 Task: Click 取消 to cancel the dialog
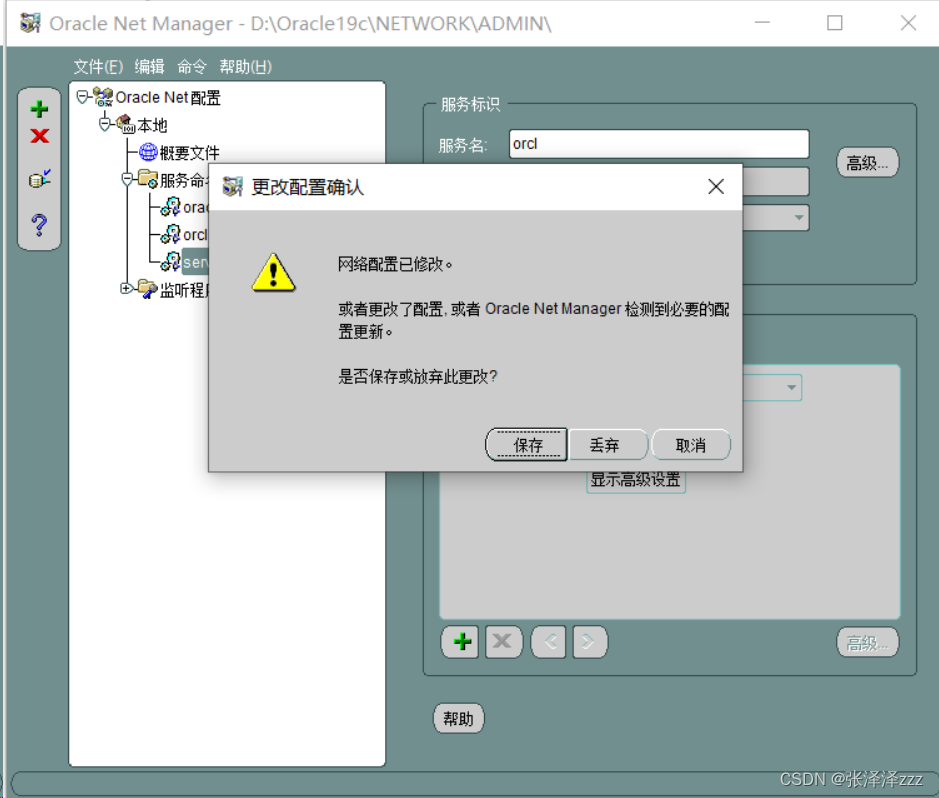click(x=690, y=445)
